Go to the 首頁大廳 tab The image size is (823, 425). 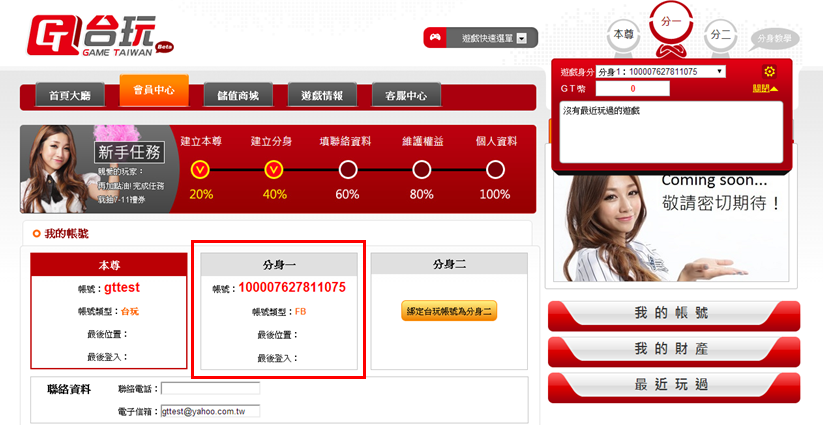click(66, 96)
